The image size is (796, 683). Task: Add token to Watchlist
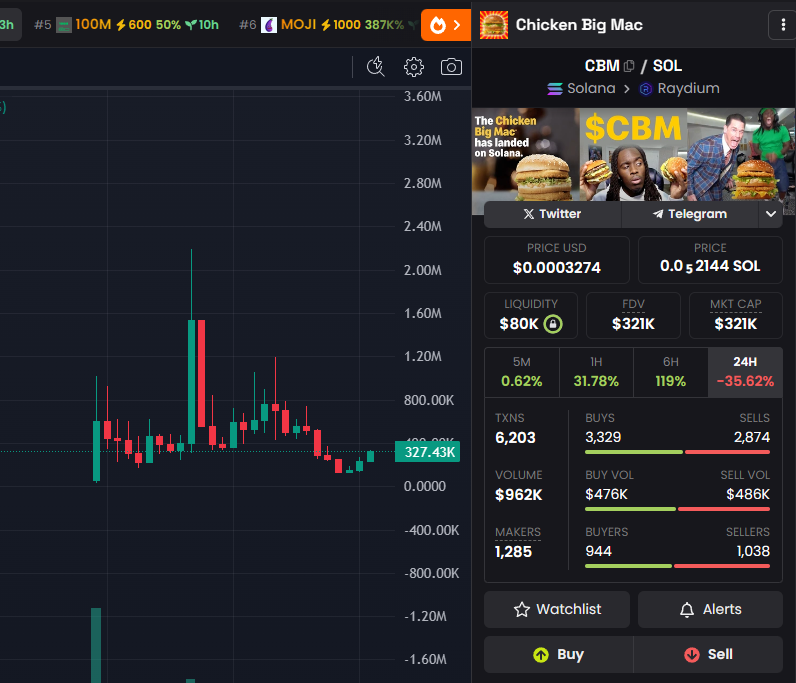pos(557,609)
